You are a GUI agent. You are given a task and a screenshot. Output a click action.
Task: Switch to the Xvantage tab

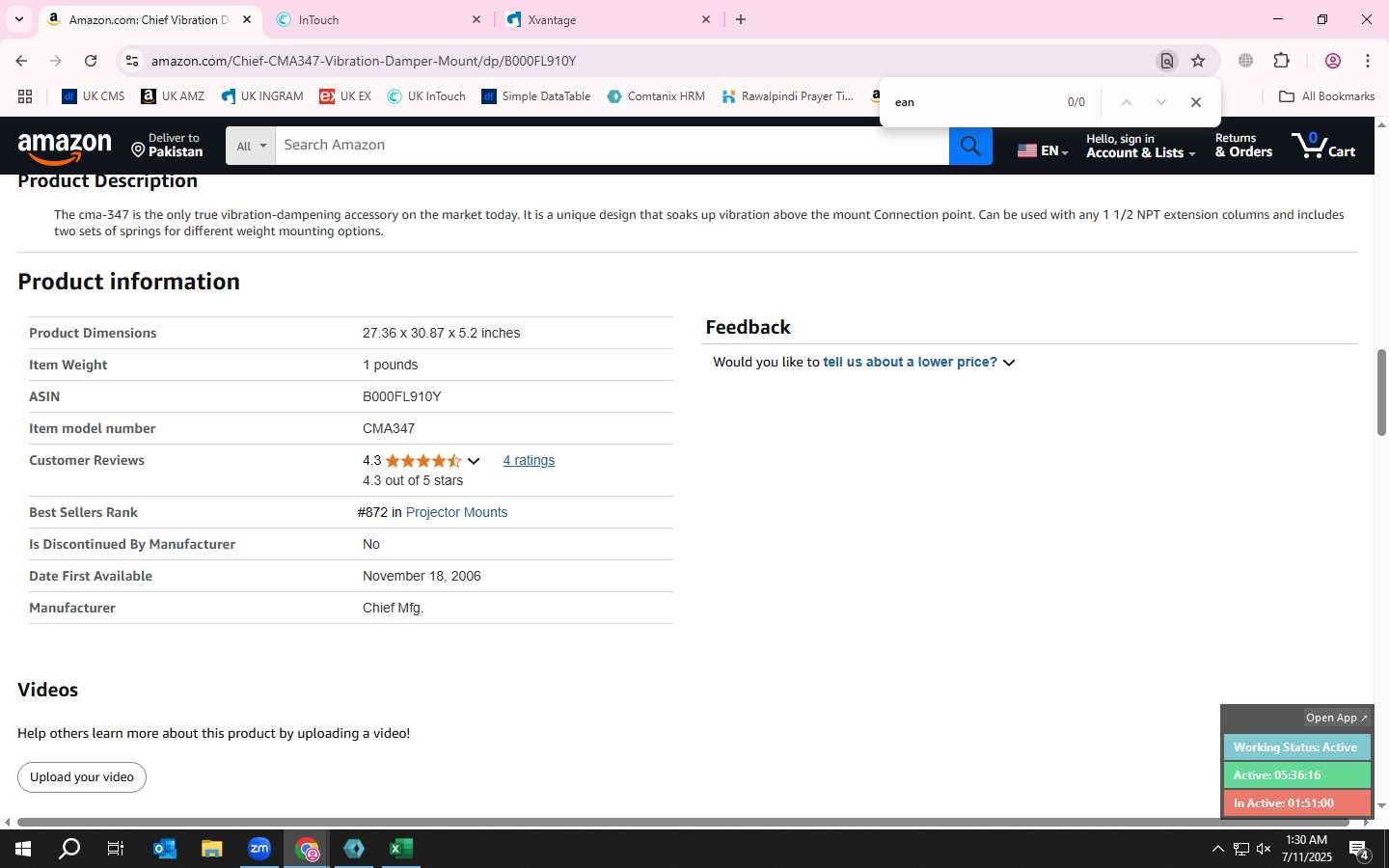point(609,19)
